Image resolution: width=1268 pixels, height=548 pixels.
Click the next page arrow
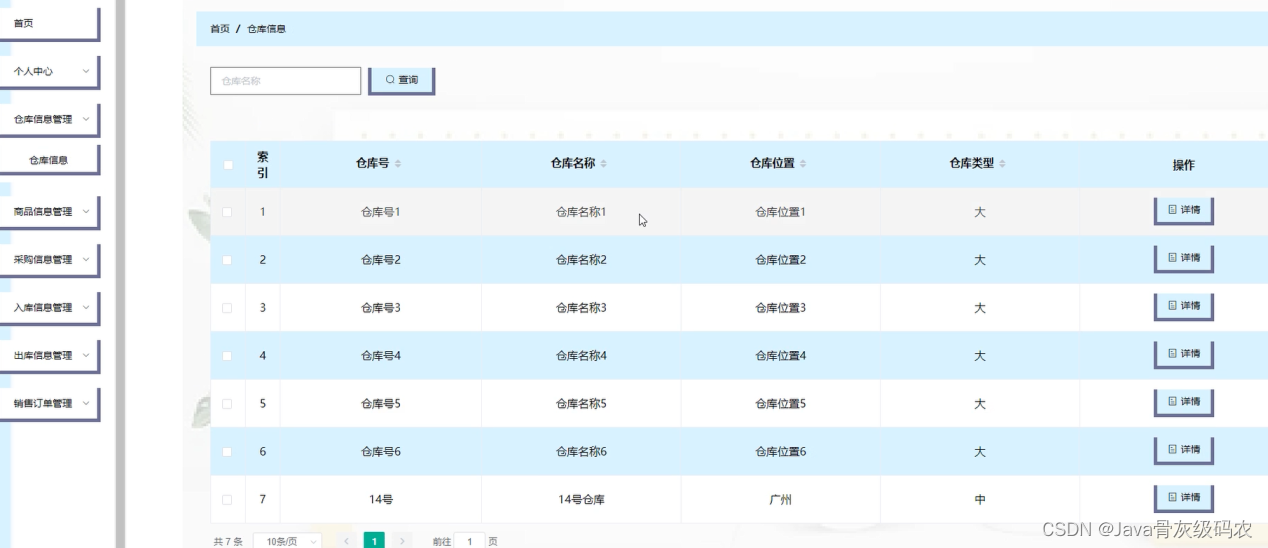tap(402, 541)
